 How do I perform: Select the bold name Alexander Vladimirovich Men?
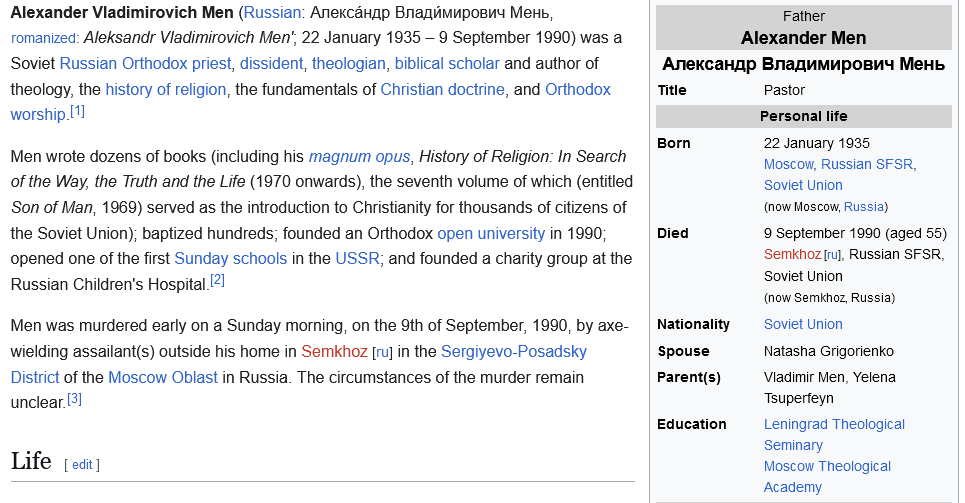(122, 12)
